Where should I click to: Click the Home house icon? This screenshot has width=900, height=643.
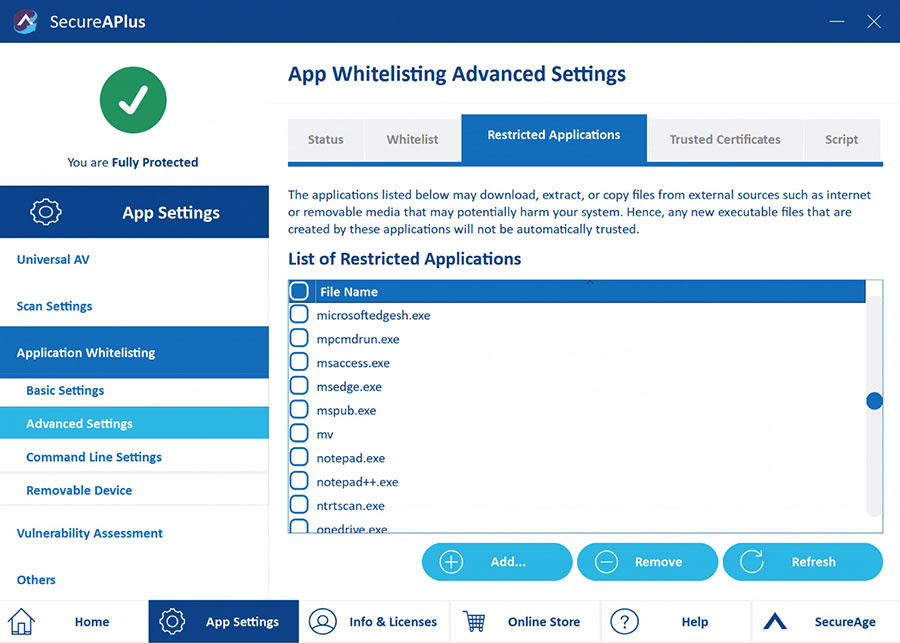coord(21,621)
